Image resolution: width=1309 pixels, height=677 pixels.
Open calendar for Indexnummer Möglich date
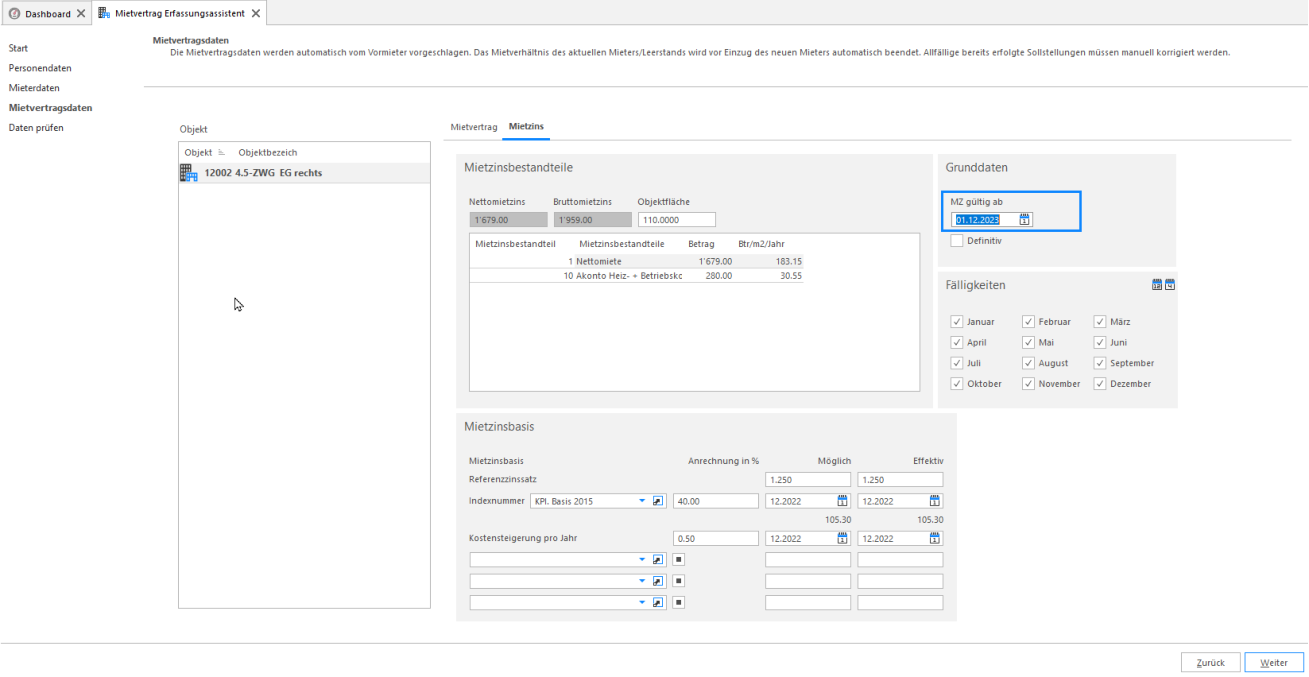(842, 501)
